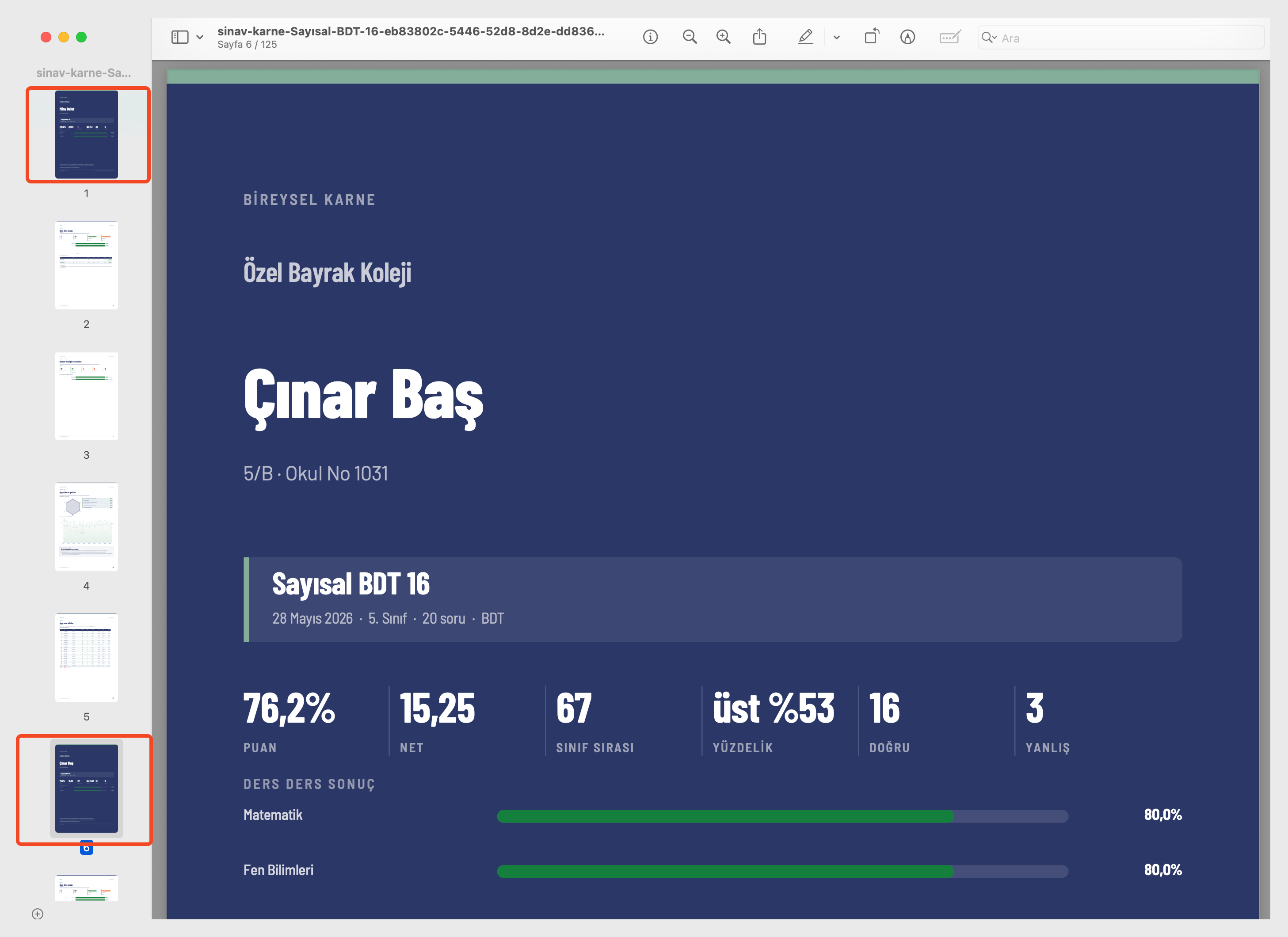Select the highlight pen tool
Viewport: 1288px width, 937px height.
point(805,38)
